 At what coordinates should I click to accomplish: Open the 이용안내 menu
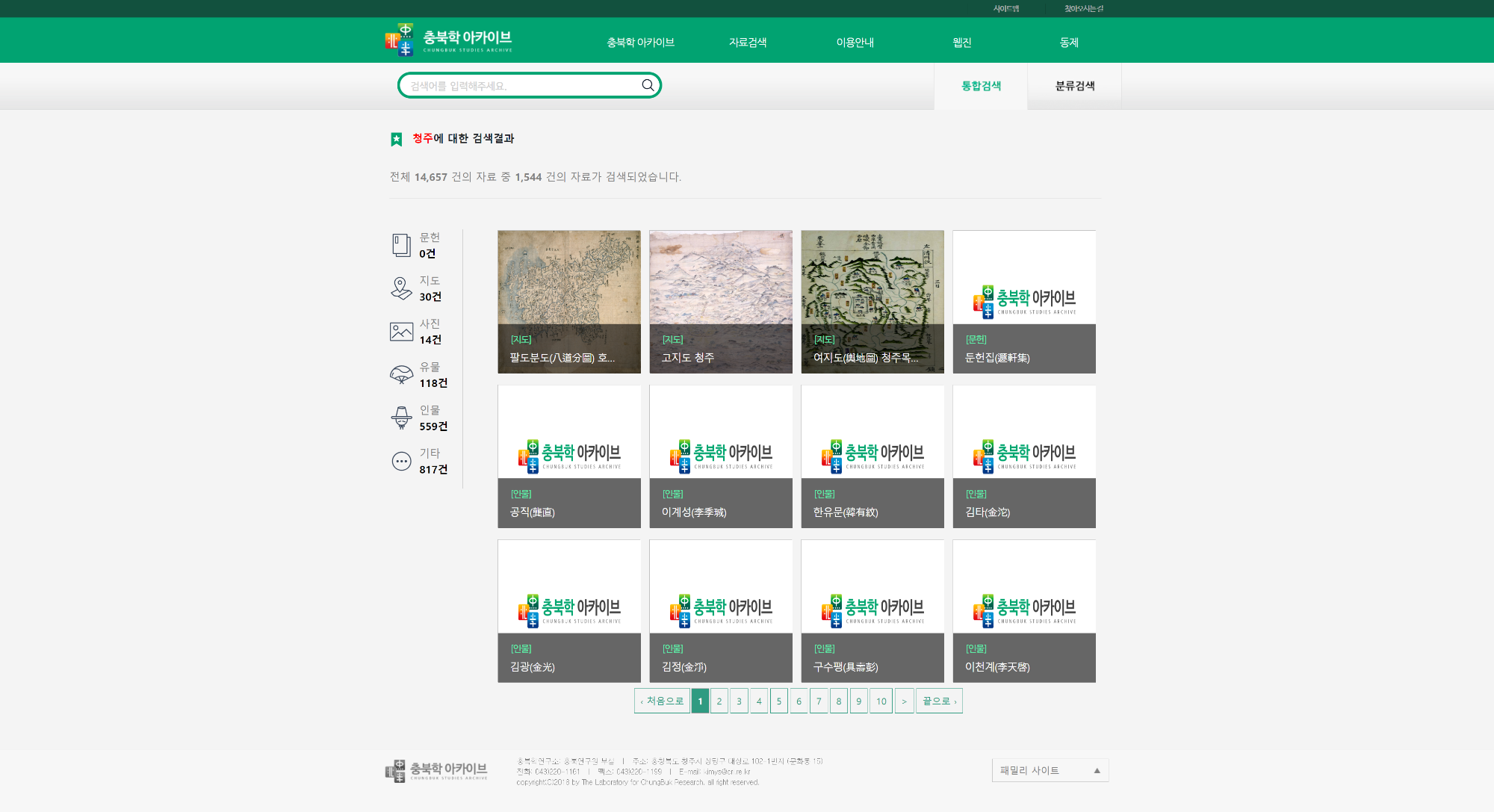coord(855,43)
